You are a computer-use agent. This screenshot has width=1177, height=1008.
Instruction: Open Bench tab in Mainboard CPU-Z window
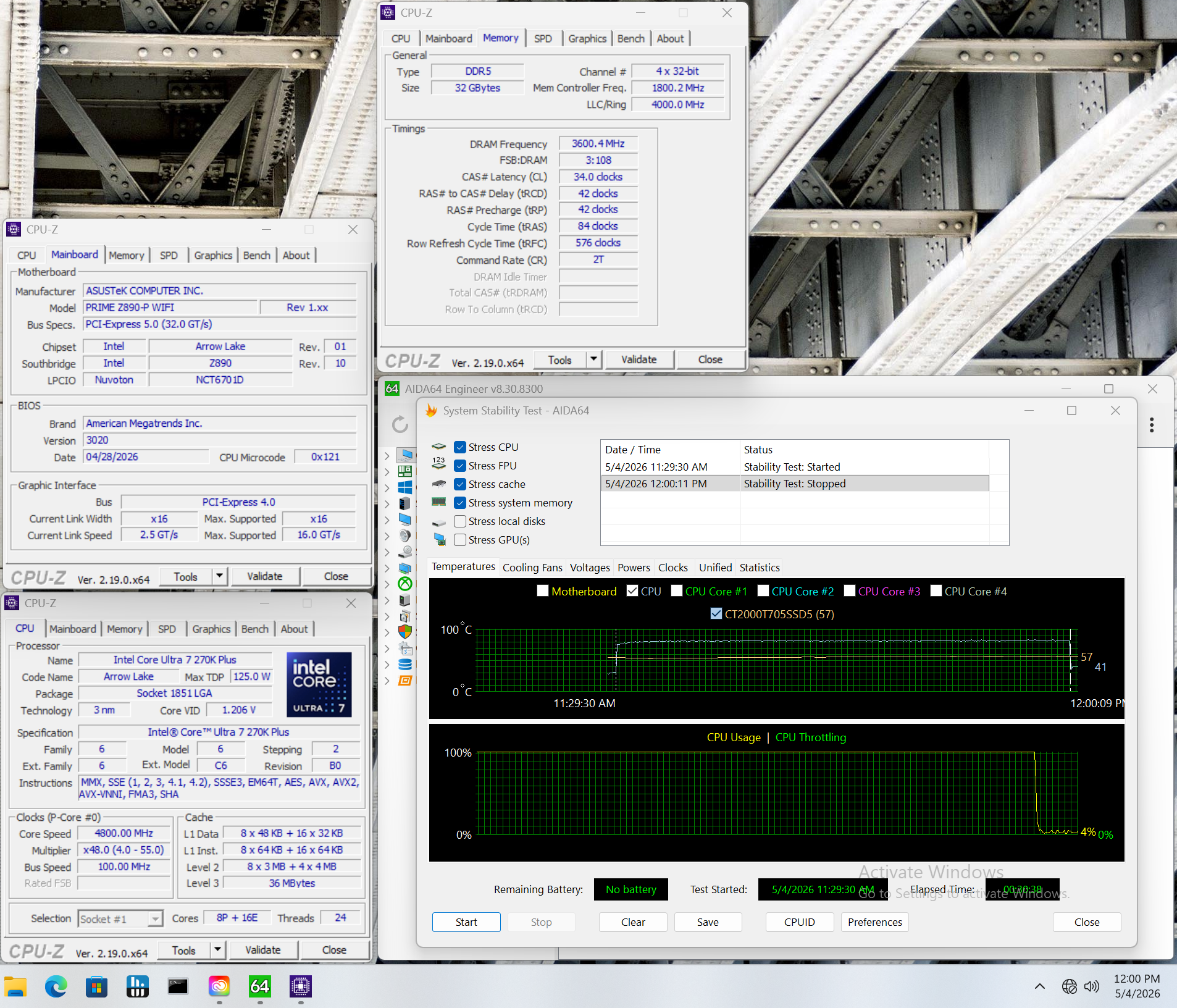click(257, 255)
